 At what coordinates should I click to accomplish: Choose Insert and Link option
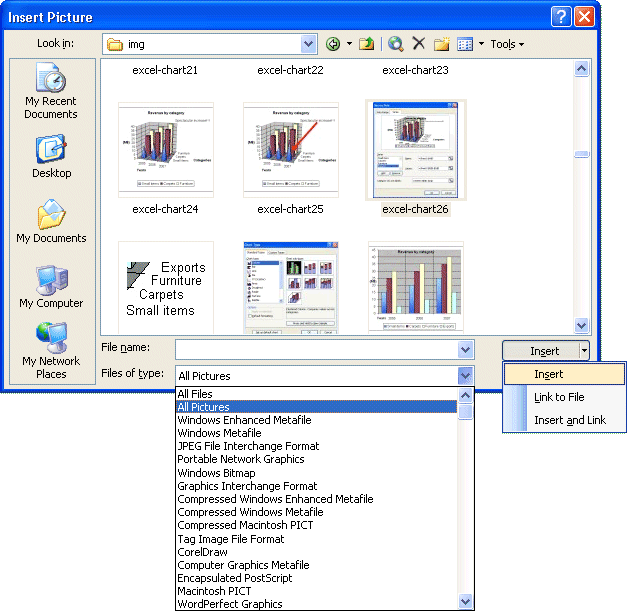coord(564,420)
